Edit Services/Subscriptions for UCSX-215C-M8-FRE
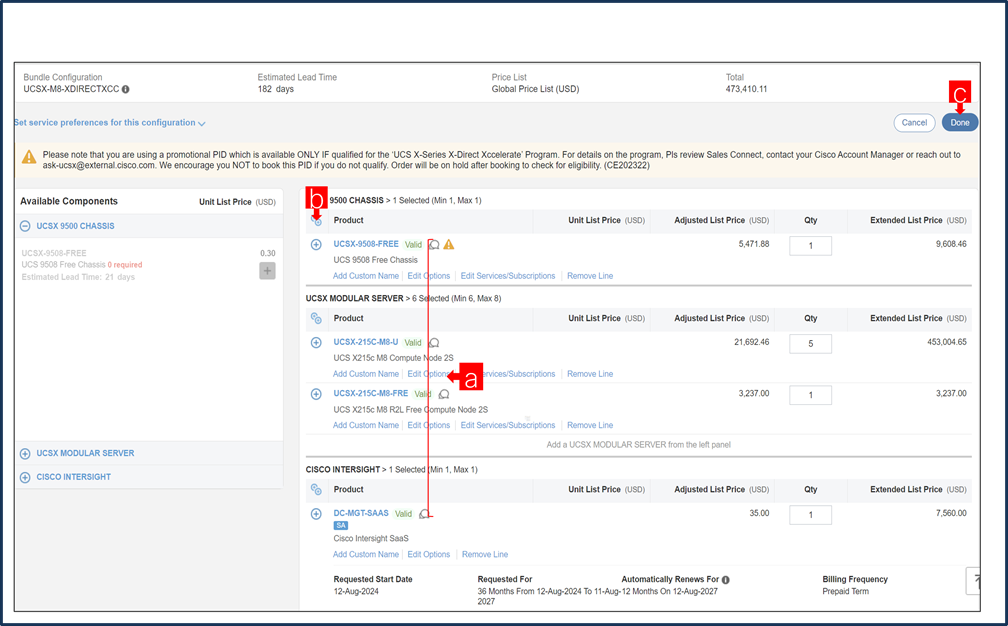The height and width of the screenshot is (626, 1008). (508, 425)
